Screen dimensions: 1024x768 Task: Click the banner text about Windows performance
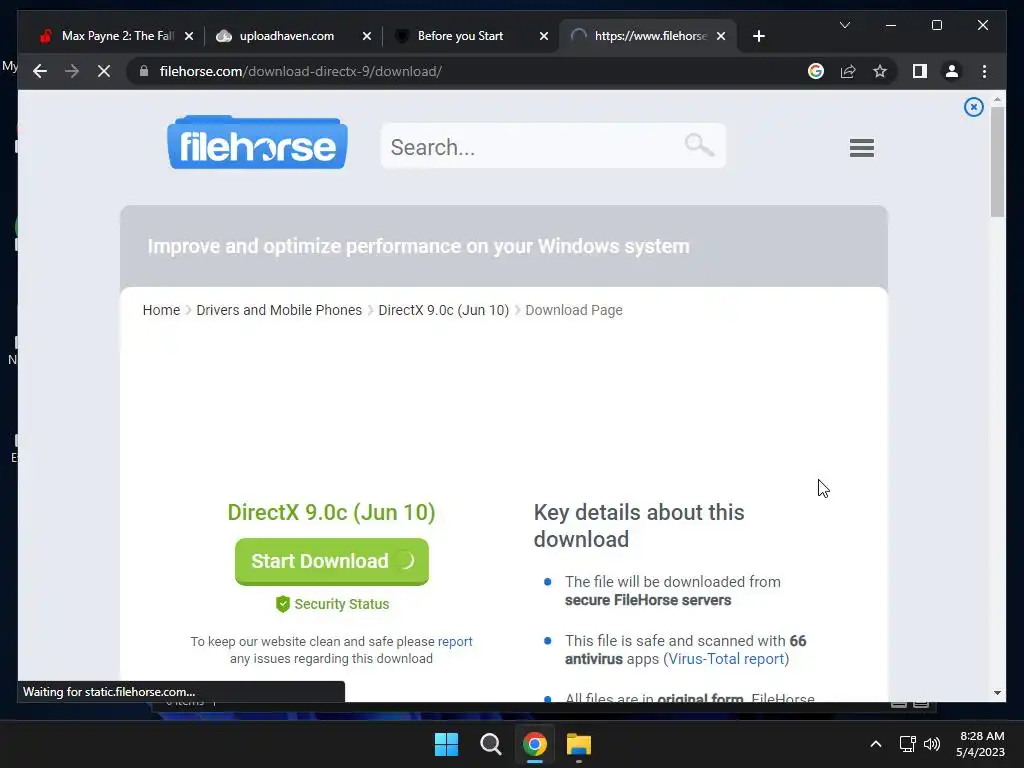coord(418,246)
